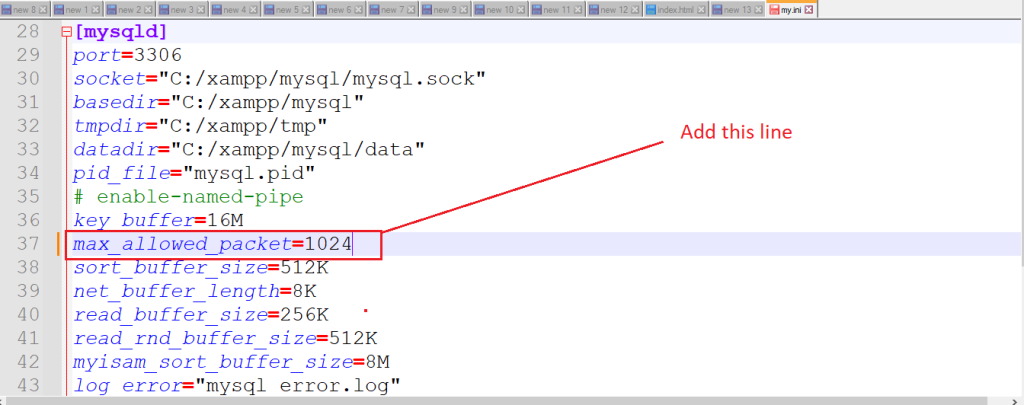Close the my.ini tab
This screenshot has height=405, width=1024.
tap(809, 9)
